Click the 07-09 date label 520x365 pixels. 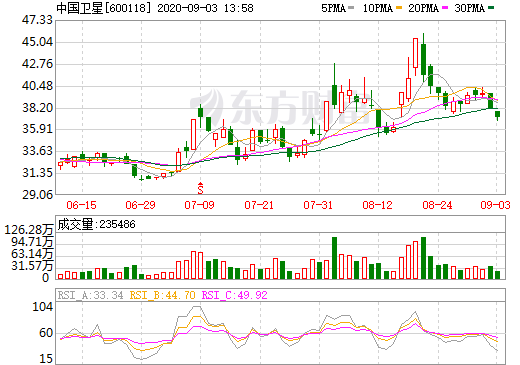coord(199,205)
